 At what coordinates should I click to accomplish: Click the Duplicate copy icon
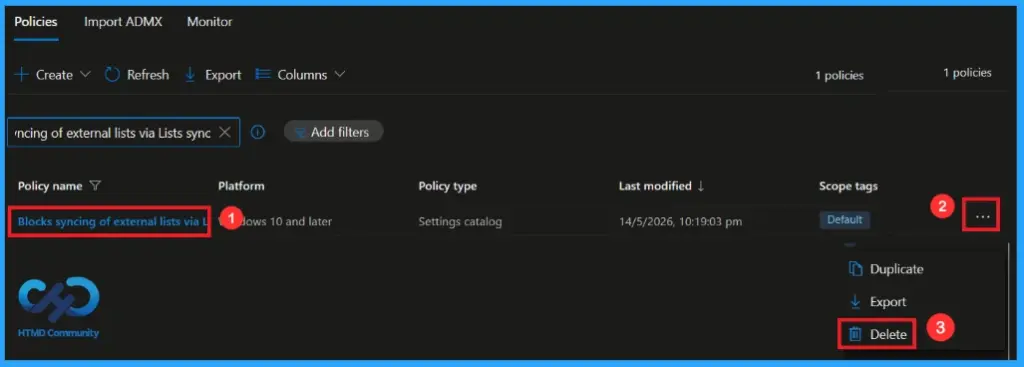pyautogui.click(x=855, y=269)
